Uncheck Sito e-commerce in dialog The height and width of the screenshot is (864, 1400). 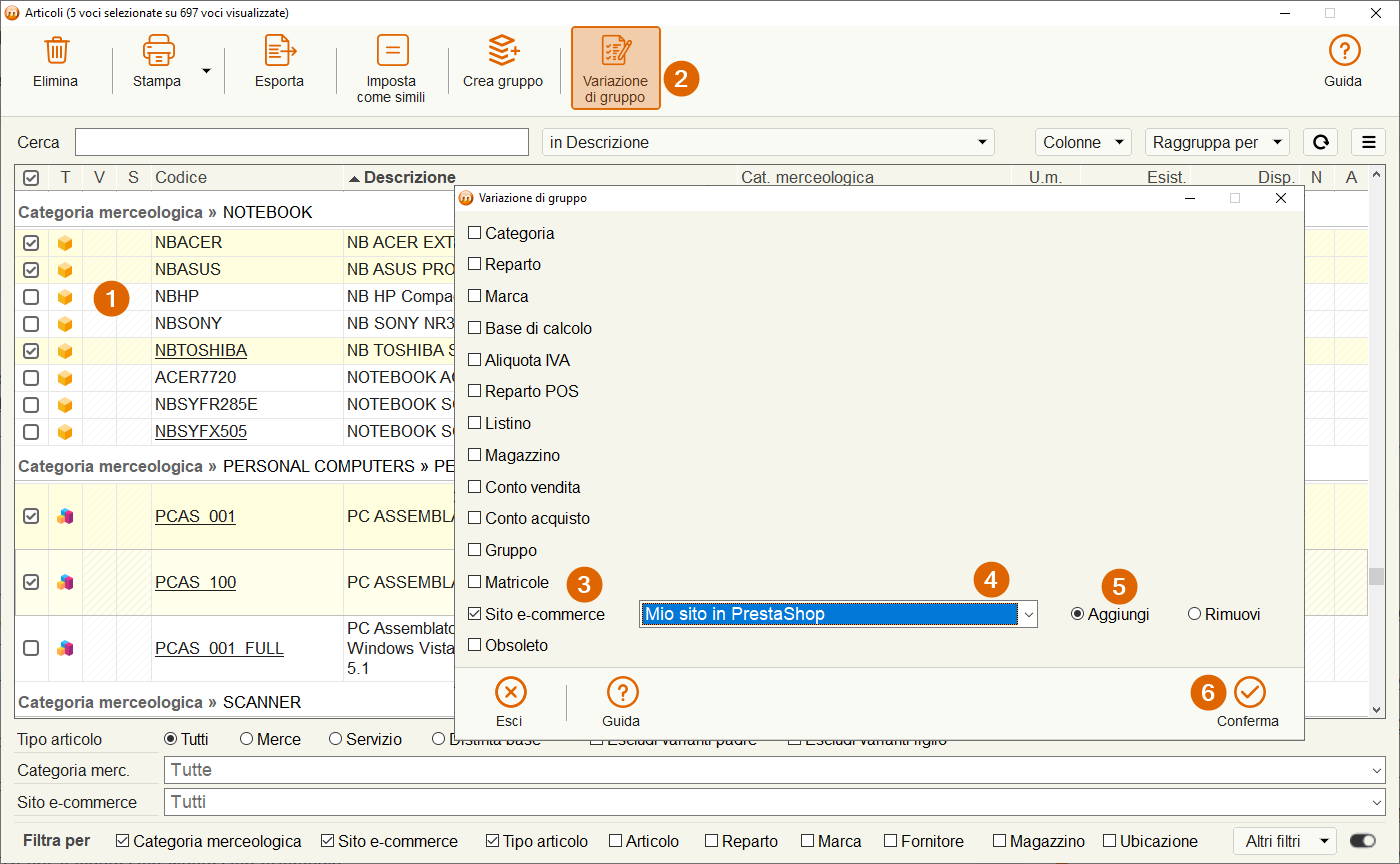tap(475, 614)
